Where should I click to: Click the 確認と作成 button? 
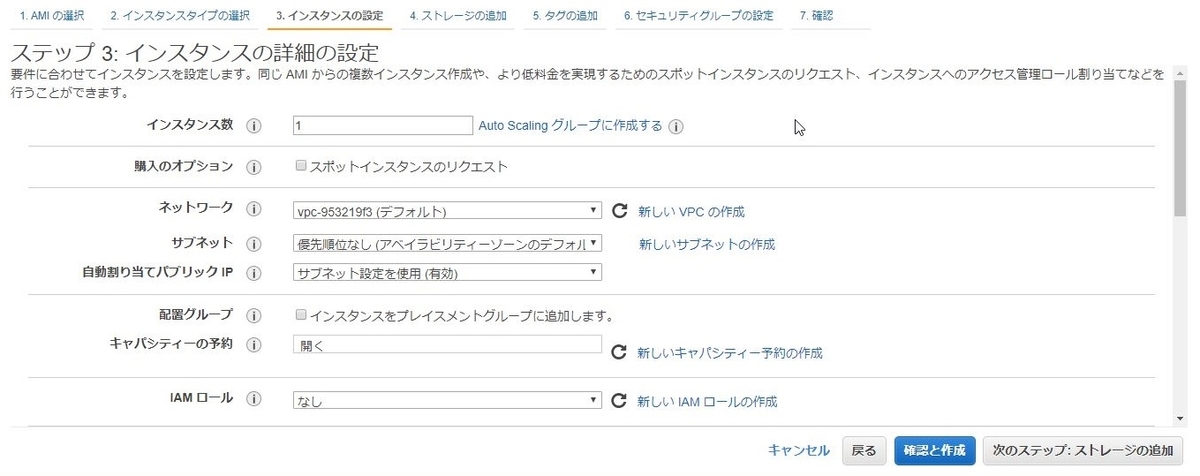[934, 450]
